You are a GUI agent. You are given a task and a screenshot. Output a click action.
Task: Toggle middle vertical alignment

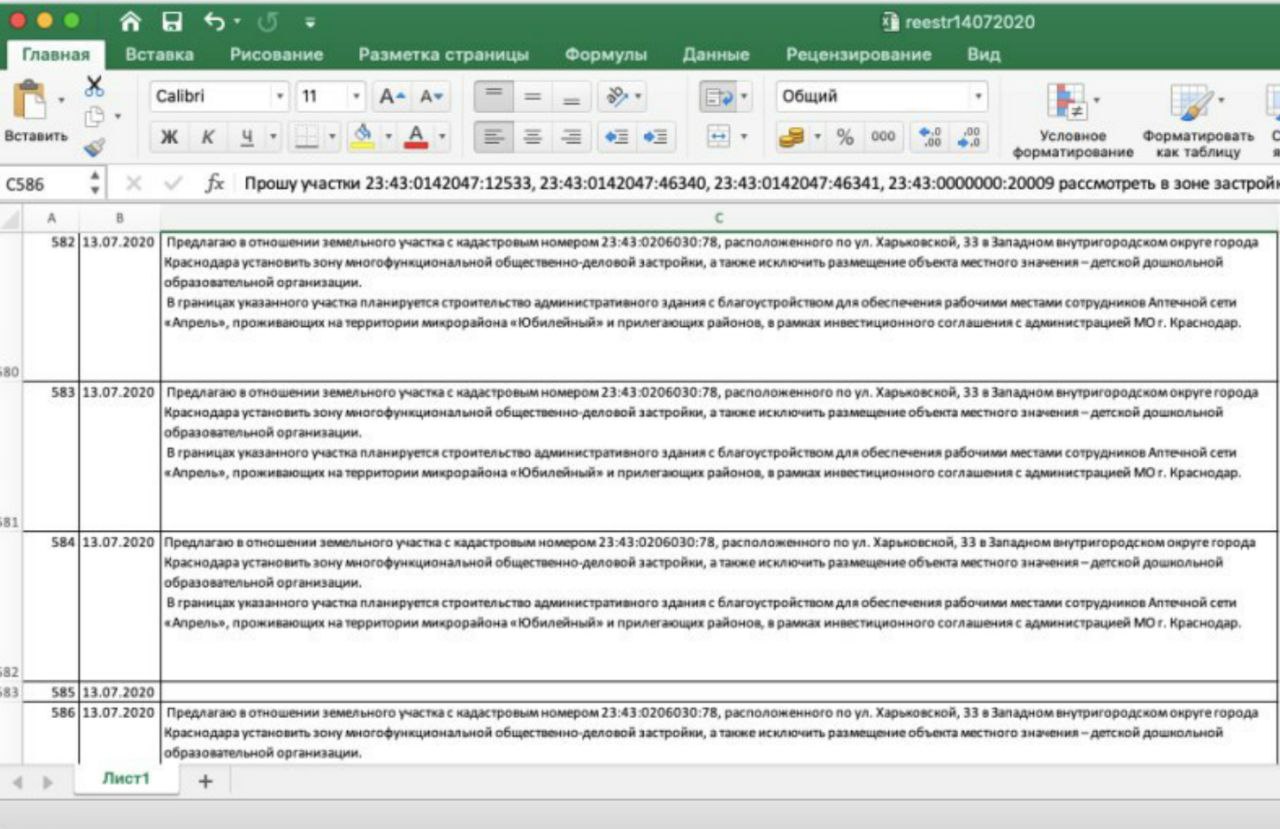click(x=533, y=96)
